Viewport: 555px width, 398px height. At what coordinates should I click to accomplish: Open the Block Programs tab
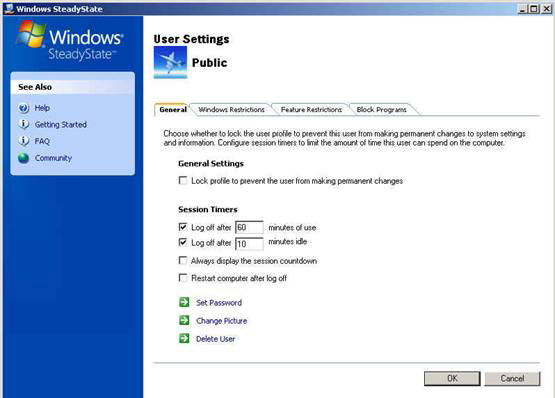pyautogui.click(x=381, y=110)
